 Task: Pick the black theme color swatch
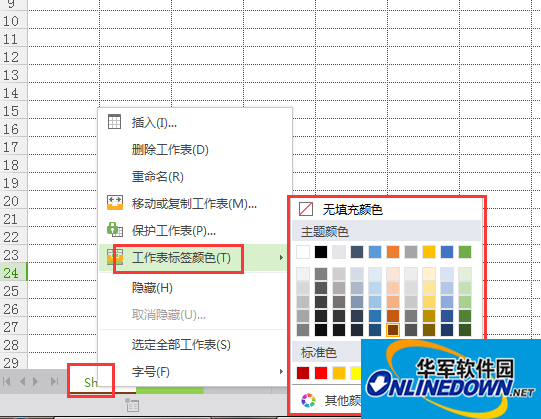click(x=321, y=252)
